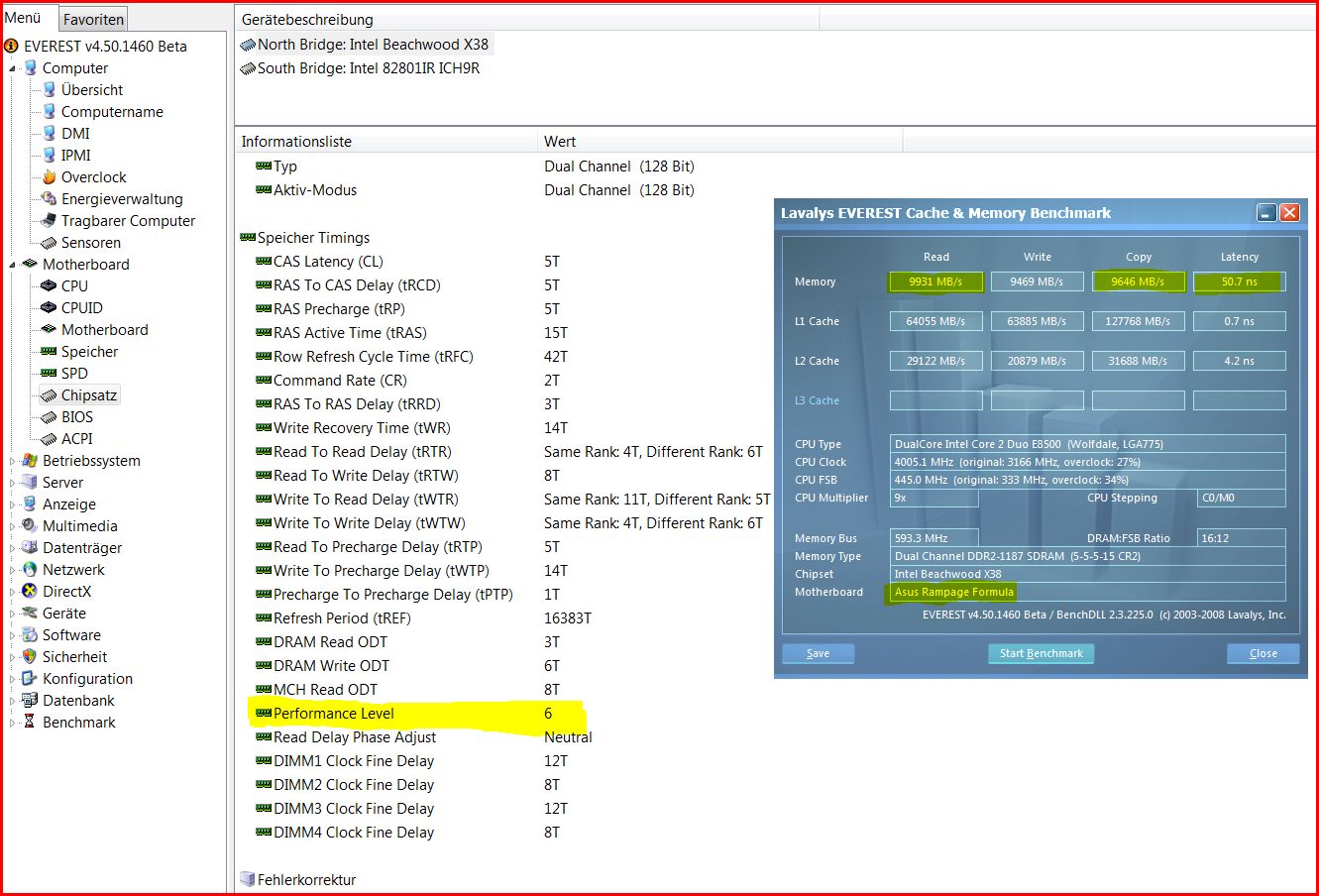
Task: Click the ACPI icon
Action: coord(49,438)
